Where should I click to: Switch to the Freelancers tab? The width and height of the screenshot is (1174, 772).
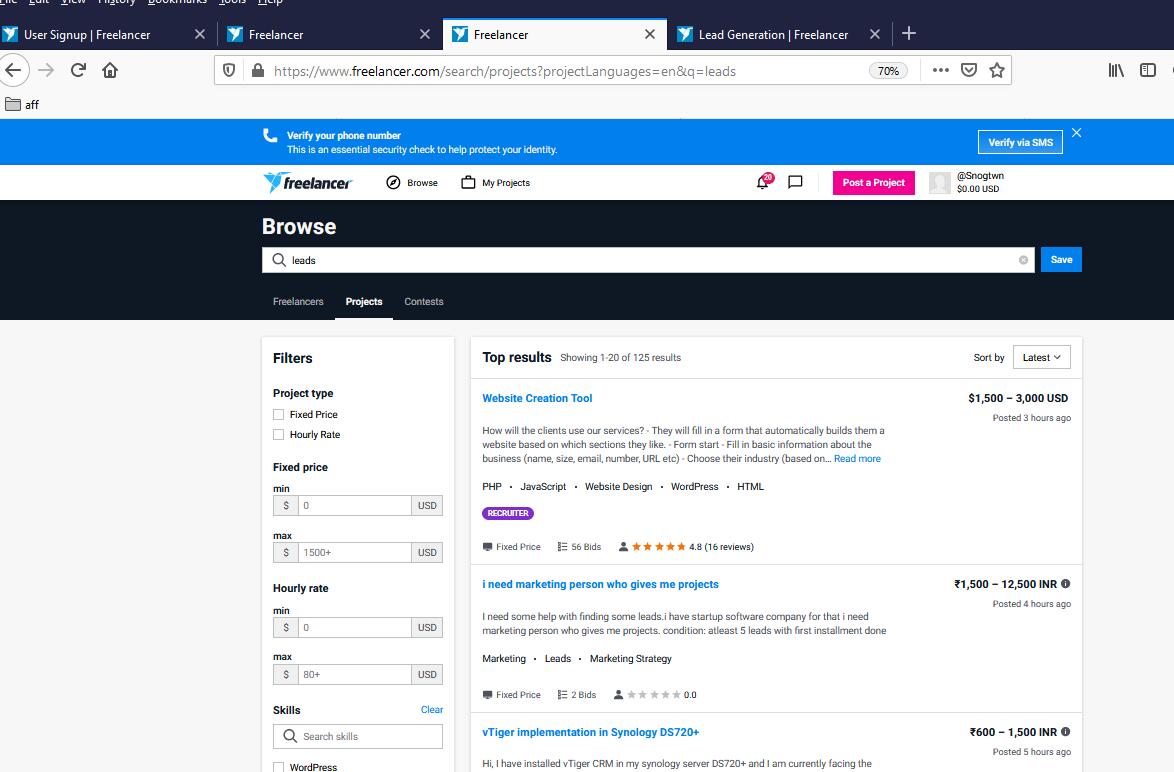(x=298, y=301)
